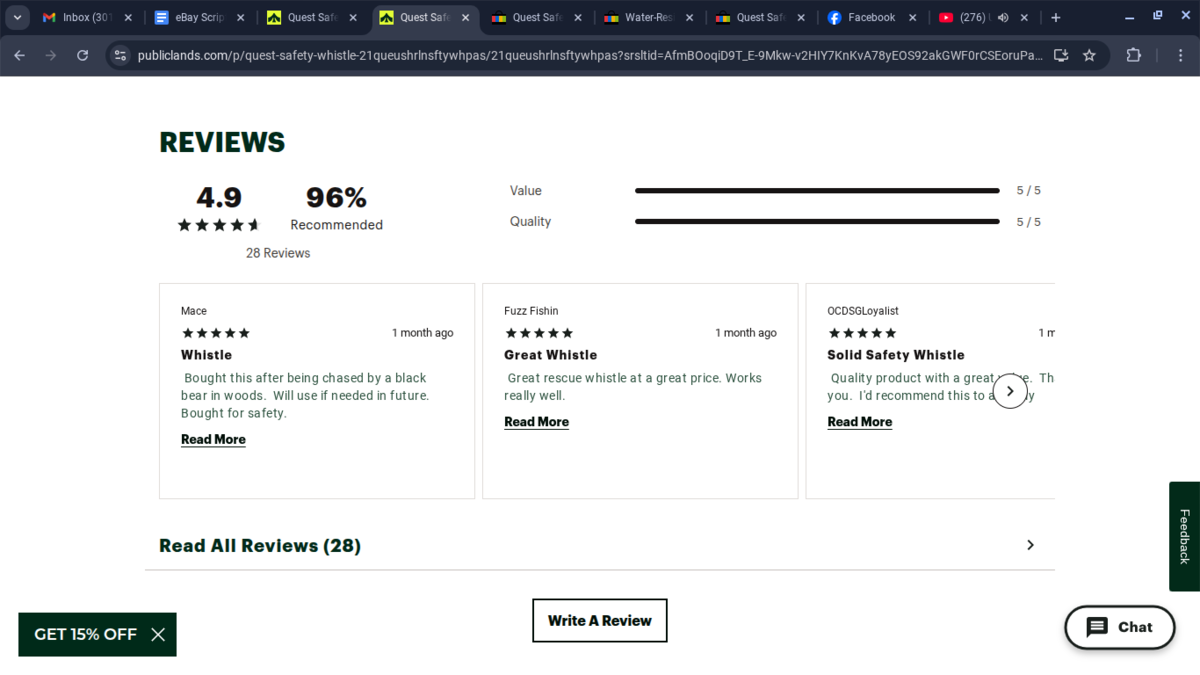
Task: Click the Value rating bar
Action: [x=816, y=190]
